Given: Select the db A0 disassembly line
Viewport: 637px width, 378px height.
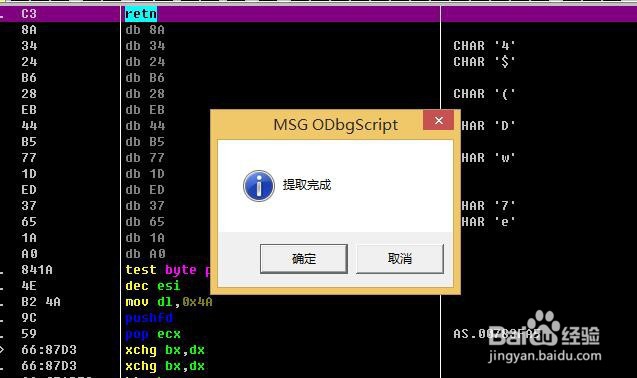Looking at the screenshot, I should pyautogui.click(x=145, y=254).
